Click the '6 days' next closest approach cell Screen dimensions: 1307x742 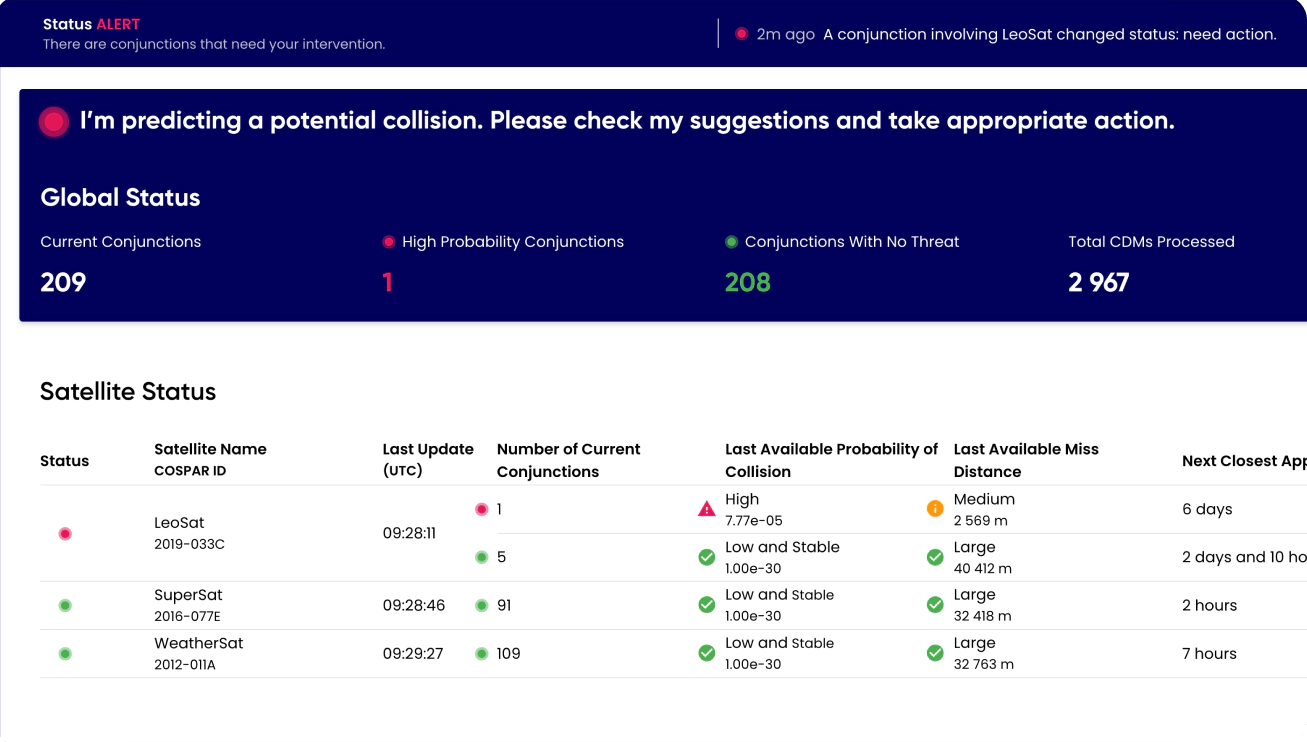(x=1207, y=509)
